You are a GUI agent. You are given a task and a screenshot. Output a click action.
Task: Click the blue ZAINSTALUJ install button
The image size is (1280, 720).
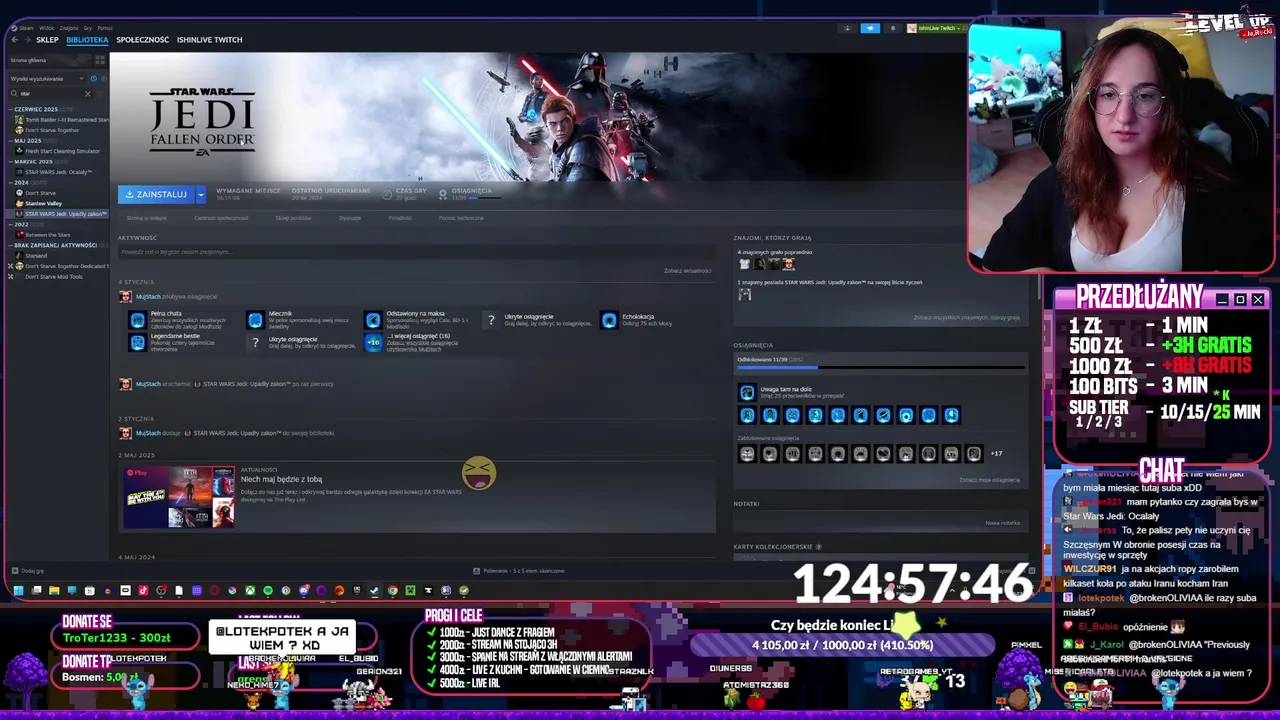tap(157, 194)
